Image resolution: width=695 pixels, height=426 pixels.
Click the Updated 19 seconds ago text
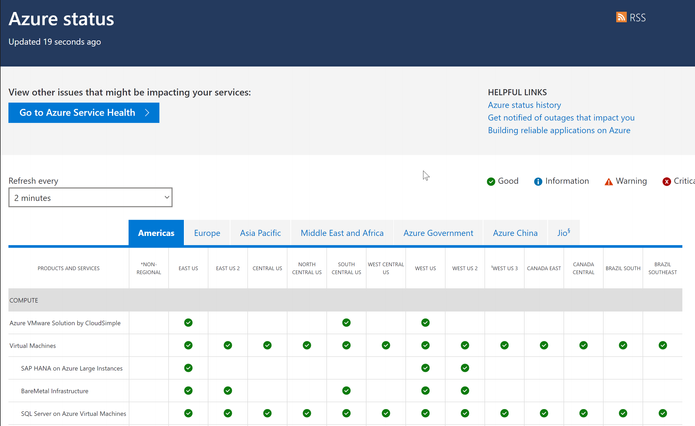tap(55, 42)
